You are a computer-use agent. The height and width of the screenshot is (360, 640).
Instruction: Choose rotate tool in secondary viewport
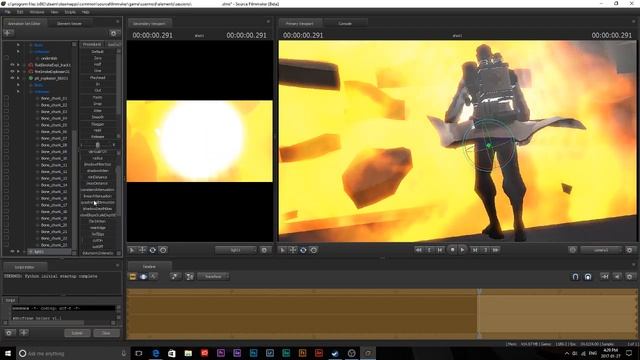(153, 250)
